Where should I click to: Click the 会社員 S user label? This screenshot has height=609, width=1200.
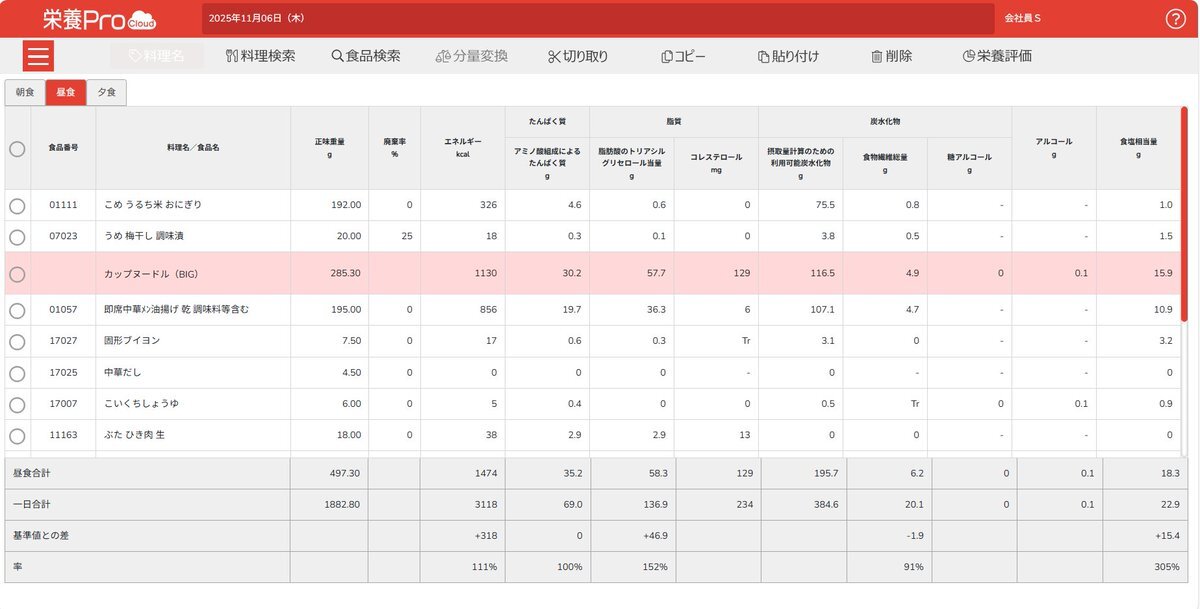click(1023, 18)
